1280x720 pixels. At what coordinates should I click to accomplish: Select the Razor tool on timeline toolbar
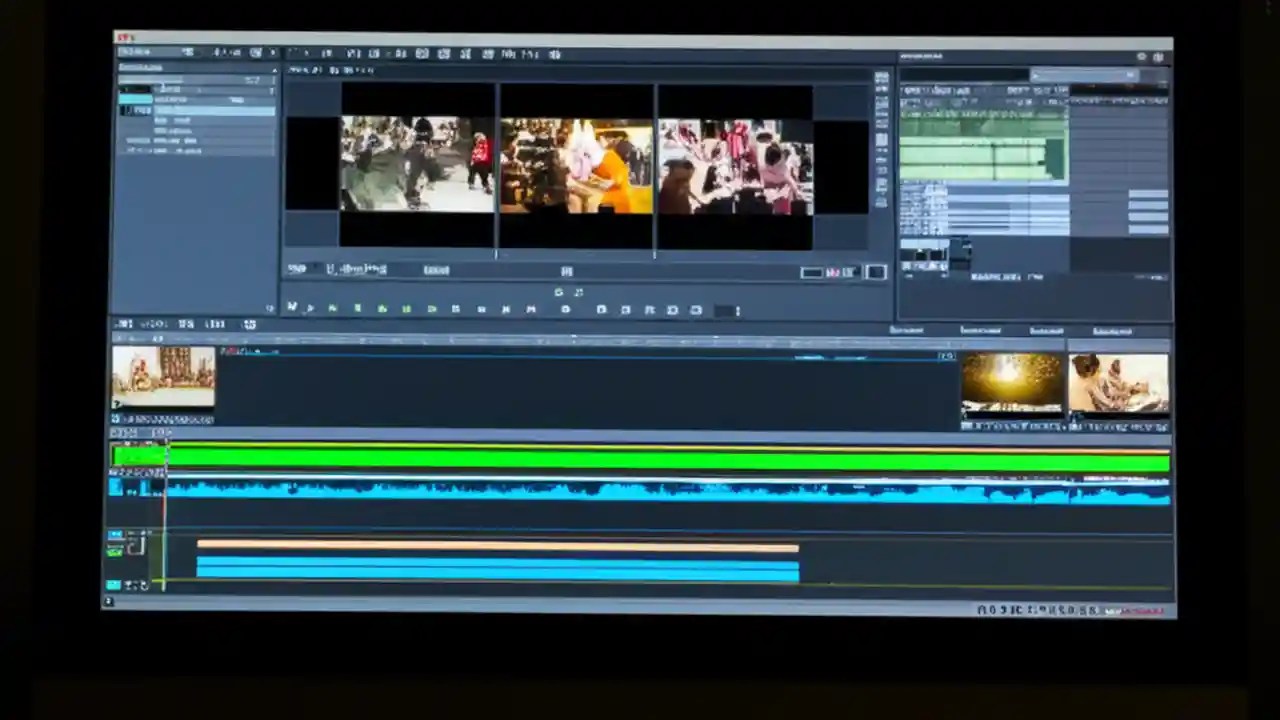pyautogui.click(x=216, y=324)
